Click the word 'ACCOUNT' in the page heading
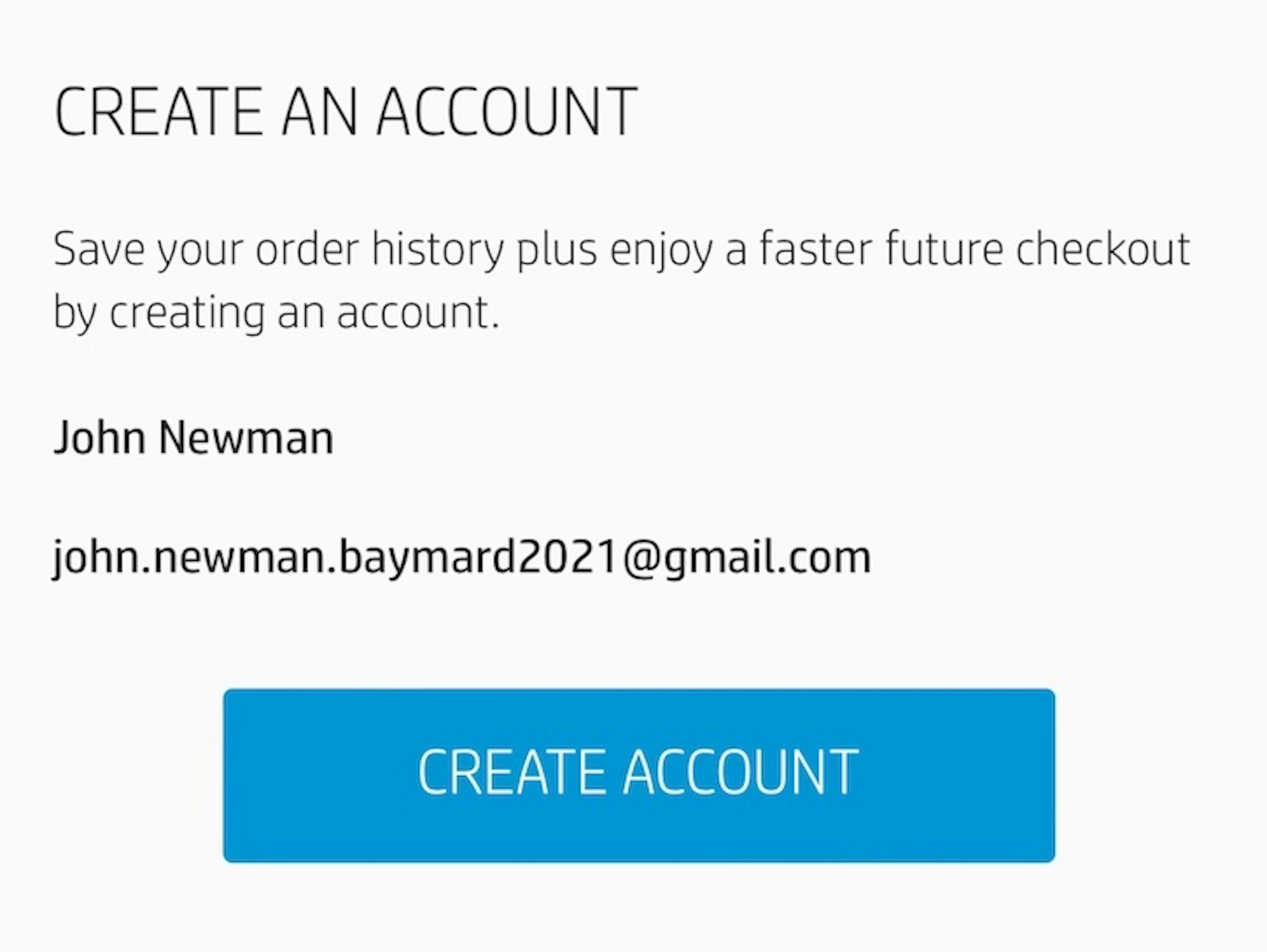 507,112
